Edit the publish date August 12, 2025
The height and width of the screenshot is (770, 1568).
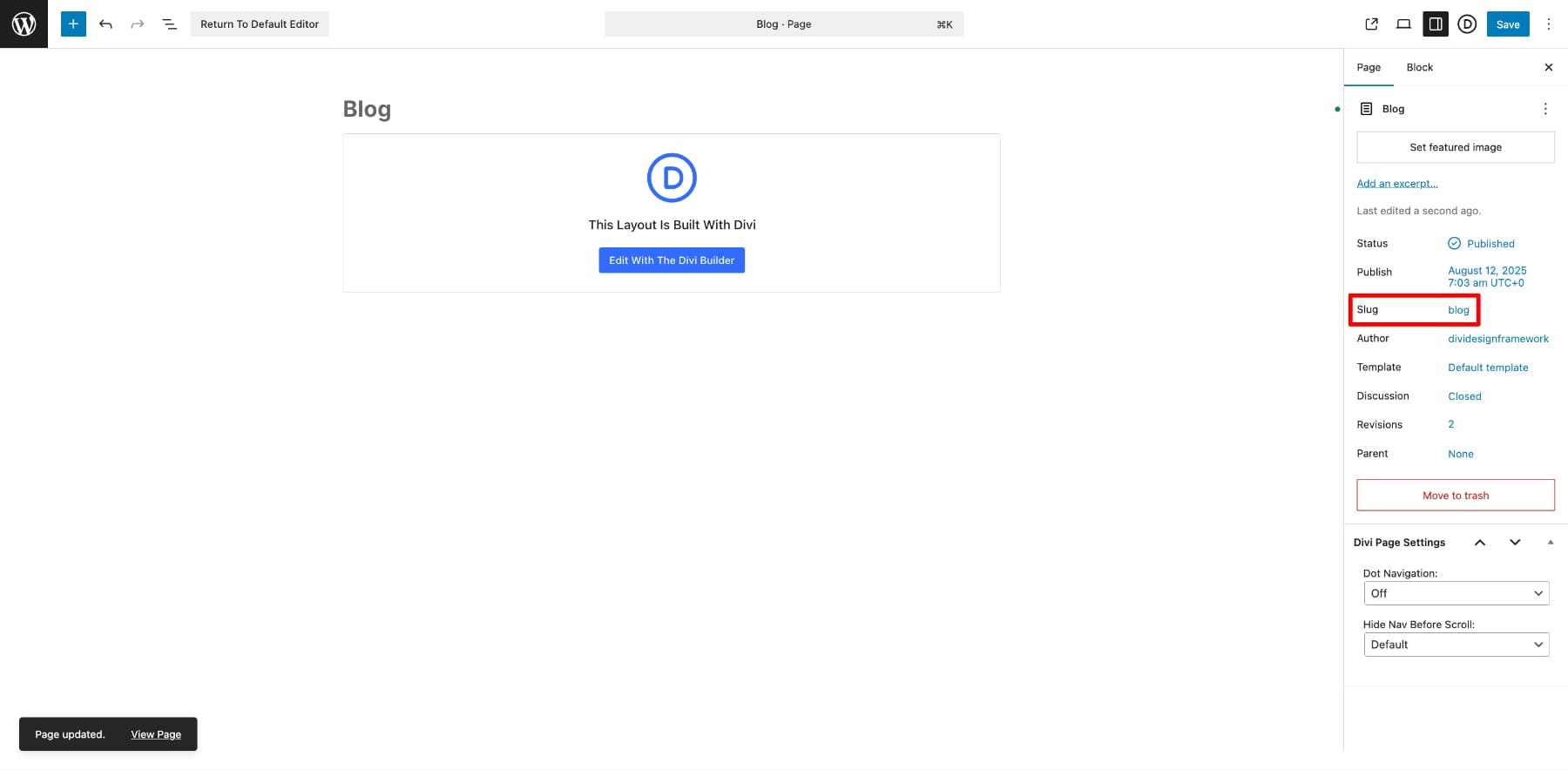[1487, 276]
